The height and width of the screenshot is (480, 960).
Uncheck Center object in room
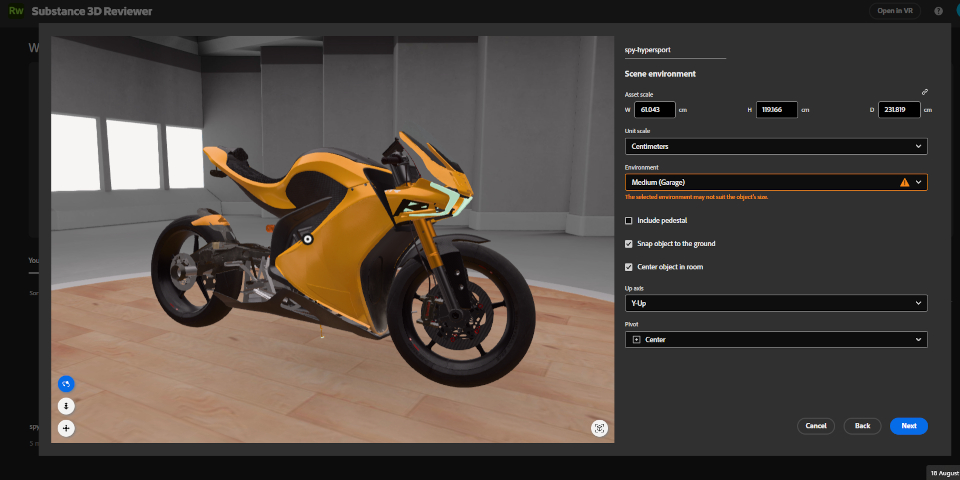coord(628,267)
